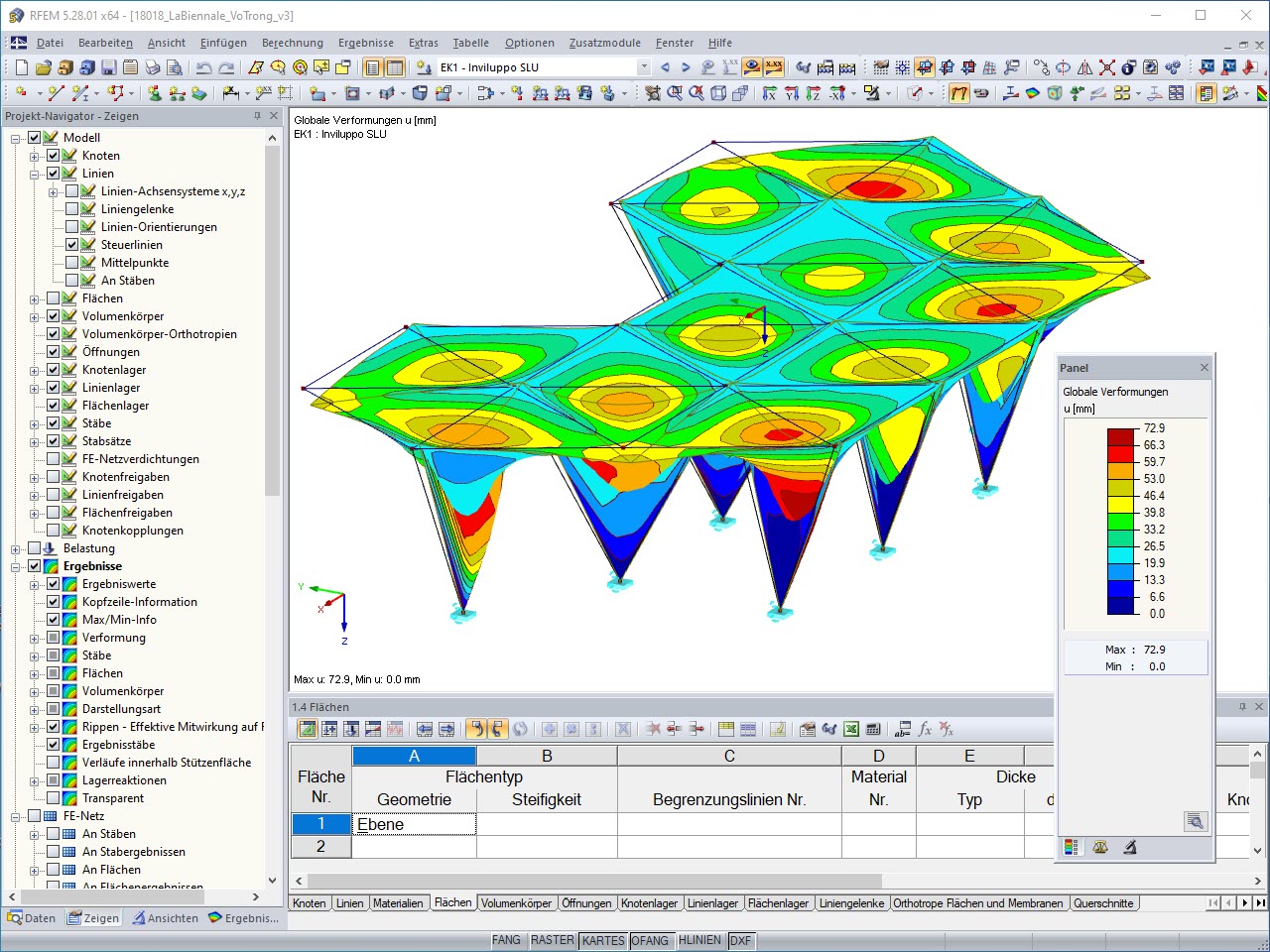
Task: Expand the Belastung tree node
Action: click(16, 548)
